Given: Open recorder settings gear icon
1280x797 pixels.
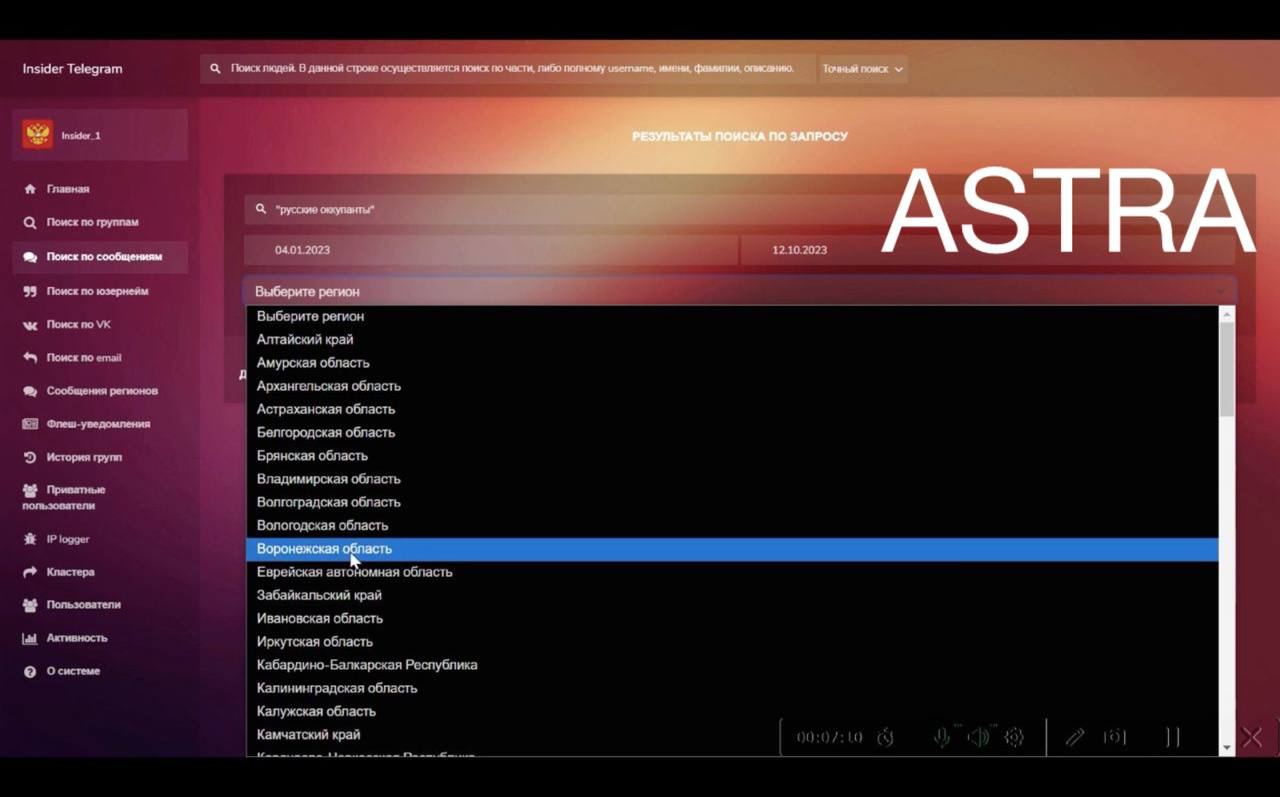Looking at the screenshot, I should pyautogui.click(x=1014, y=737).
